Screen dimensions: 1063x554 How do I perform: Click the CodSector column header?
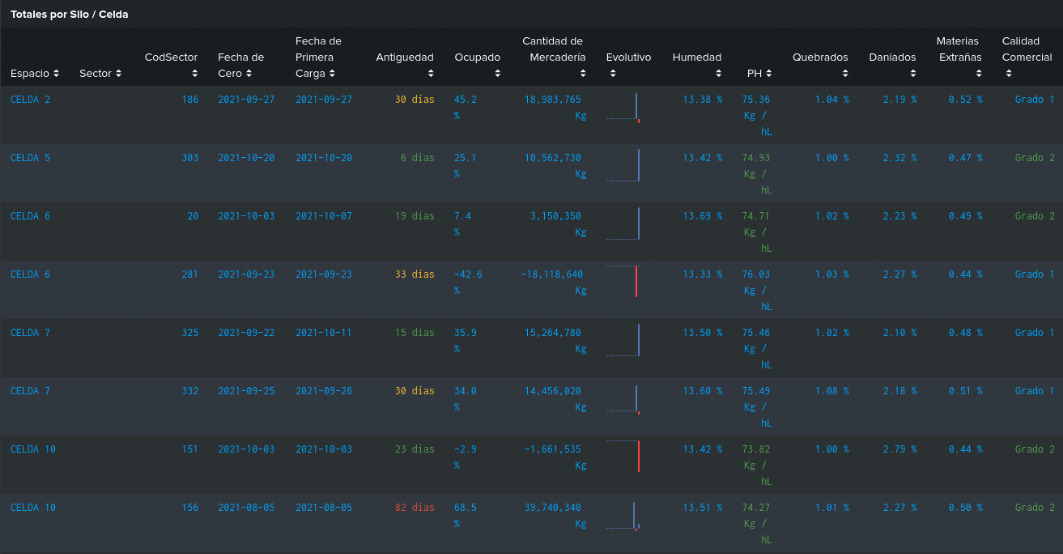171,58
